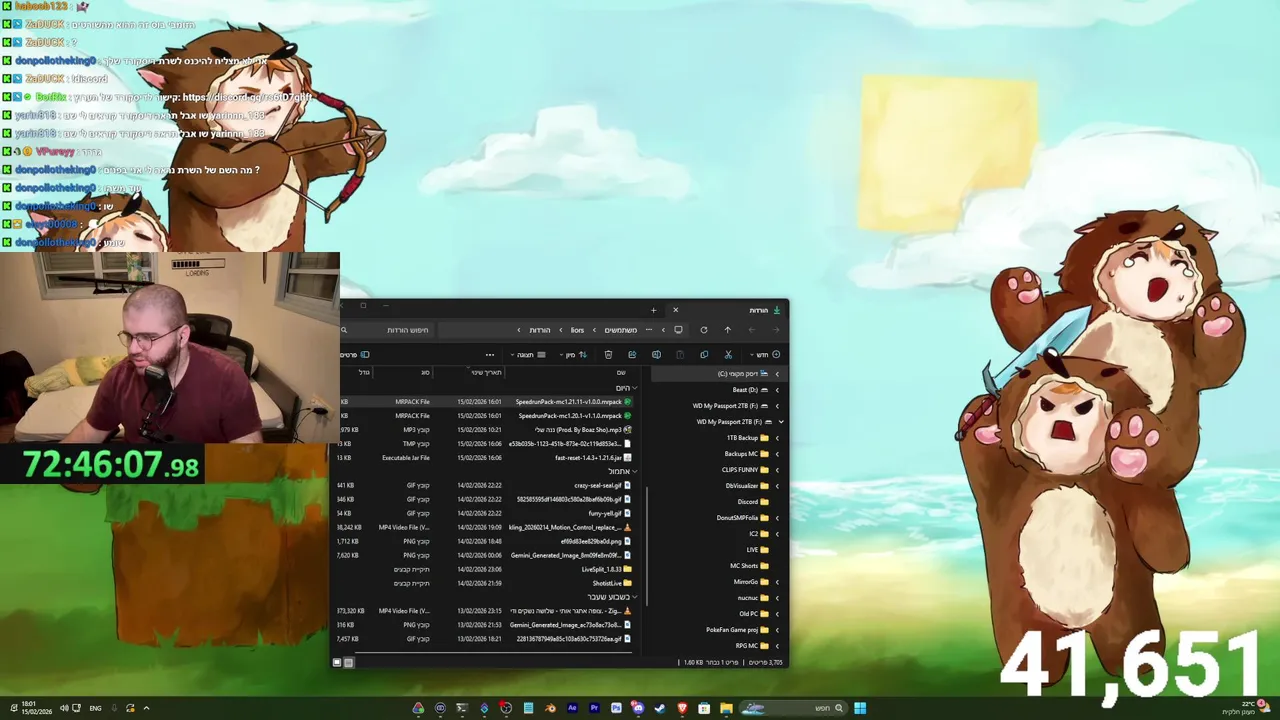Open the Windows Start menu

(x=860, y=708)
